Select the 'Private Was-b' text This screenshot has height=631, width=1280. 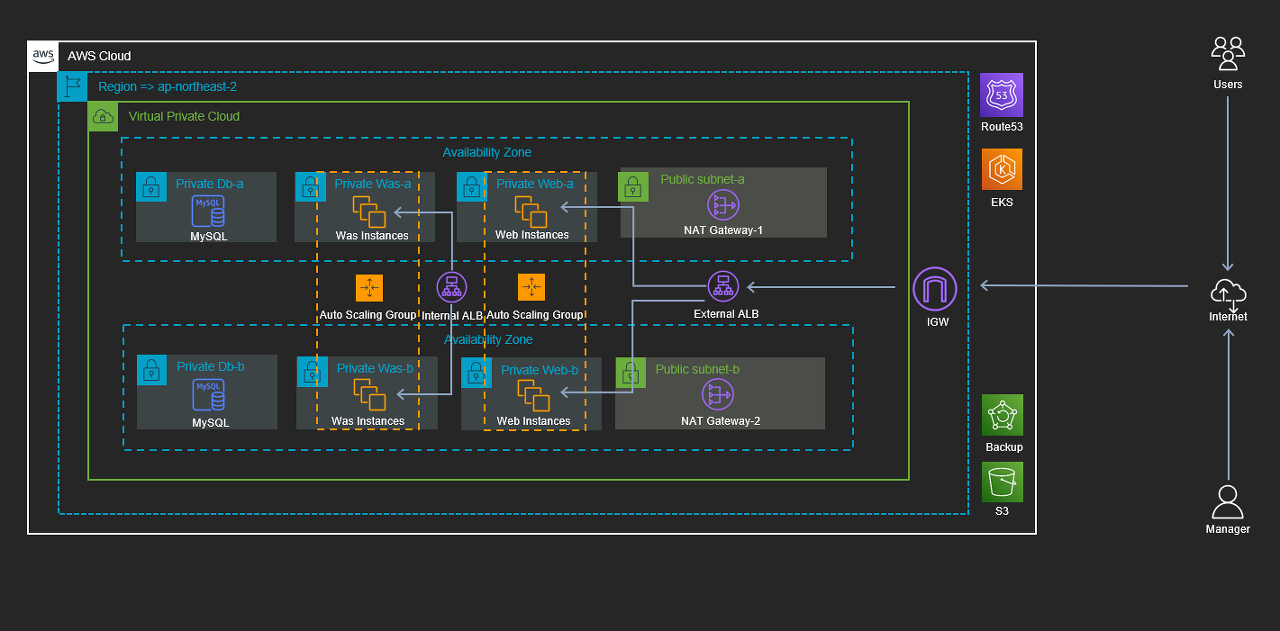(375, 368)
